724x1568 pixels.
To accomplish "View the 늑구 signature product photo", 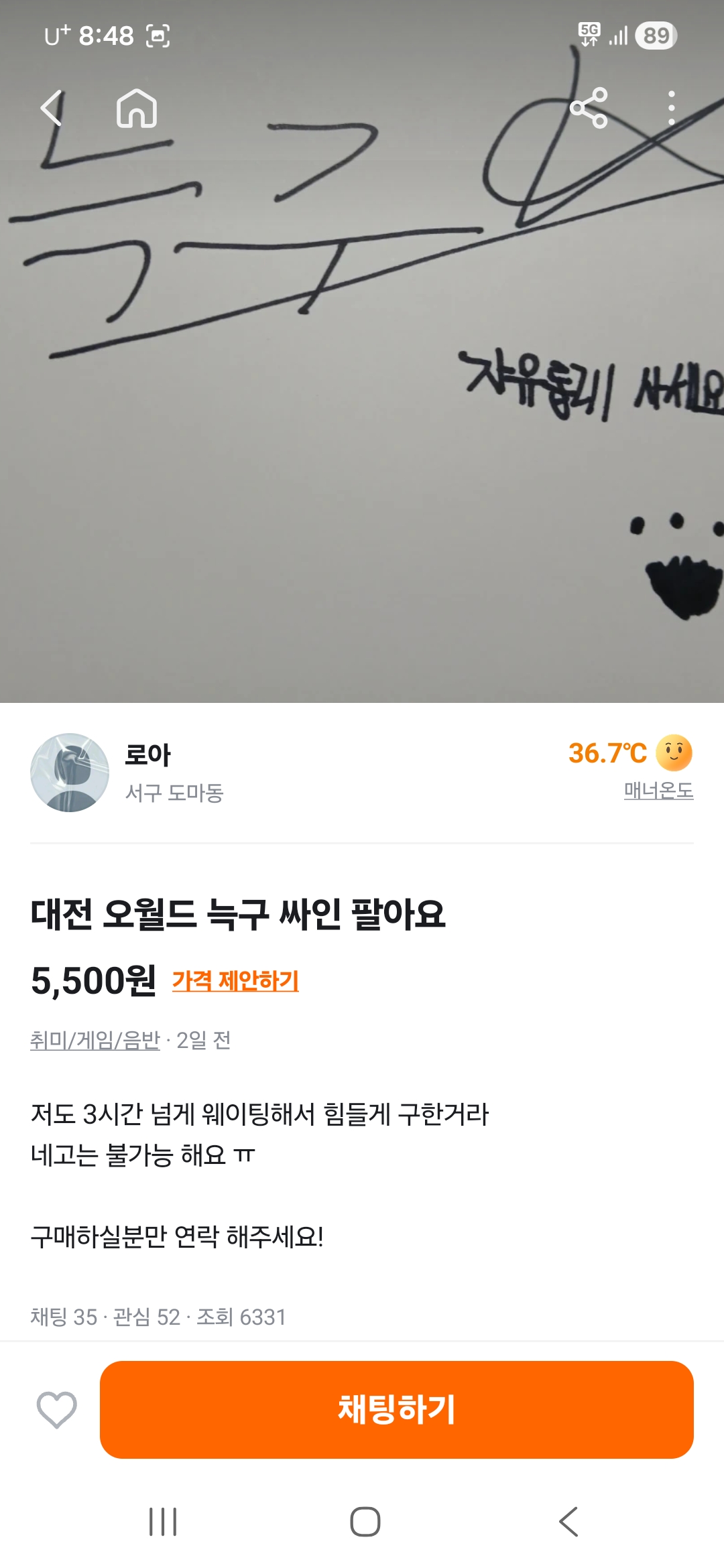I will tap(362, 351).
